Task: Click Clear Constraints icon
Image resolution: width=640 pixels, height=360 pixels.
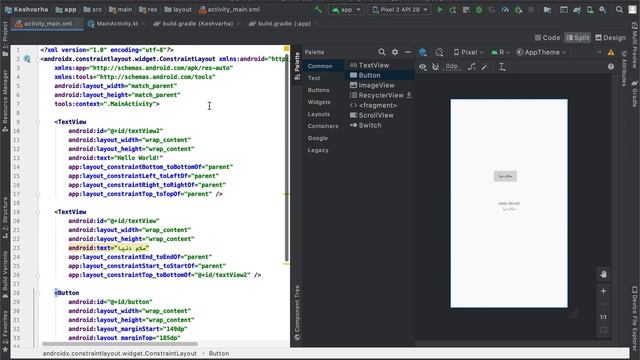Action: tap(471, 67)
